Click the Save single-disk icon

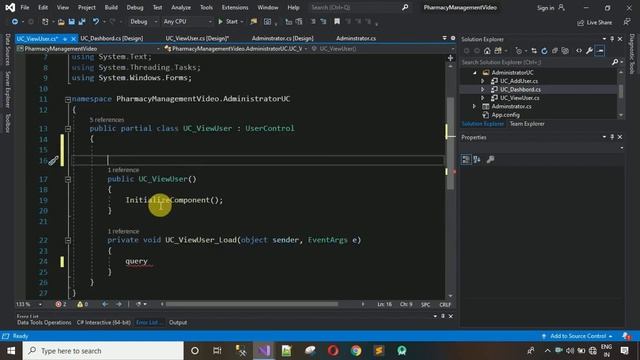[x=71, y=22]
